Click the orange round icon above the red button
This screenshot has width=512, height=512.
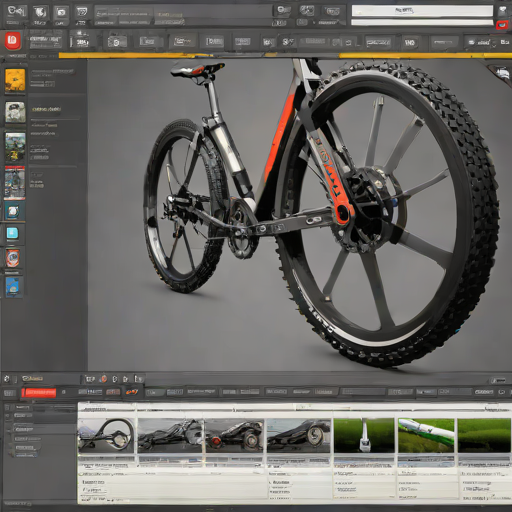104,379
